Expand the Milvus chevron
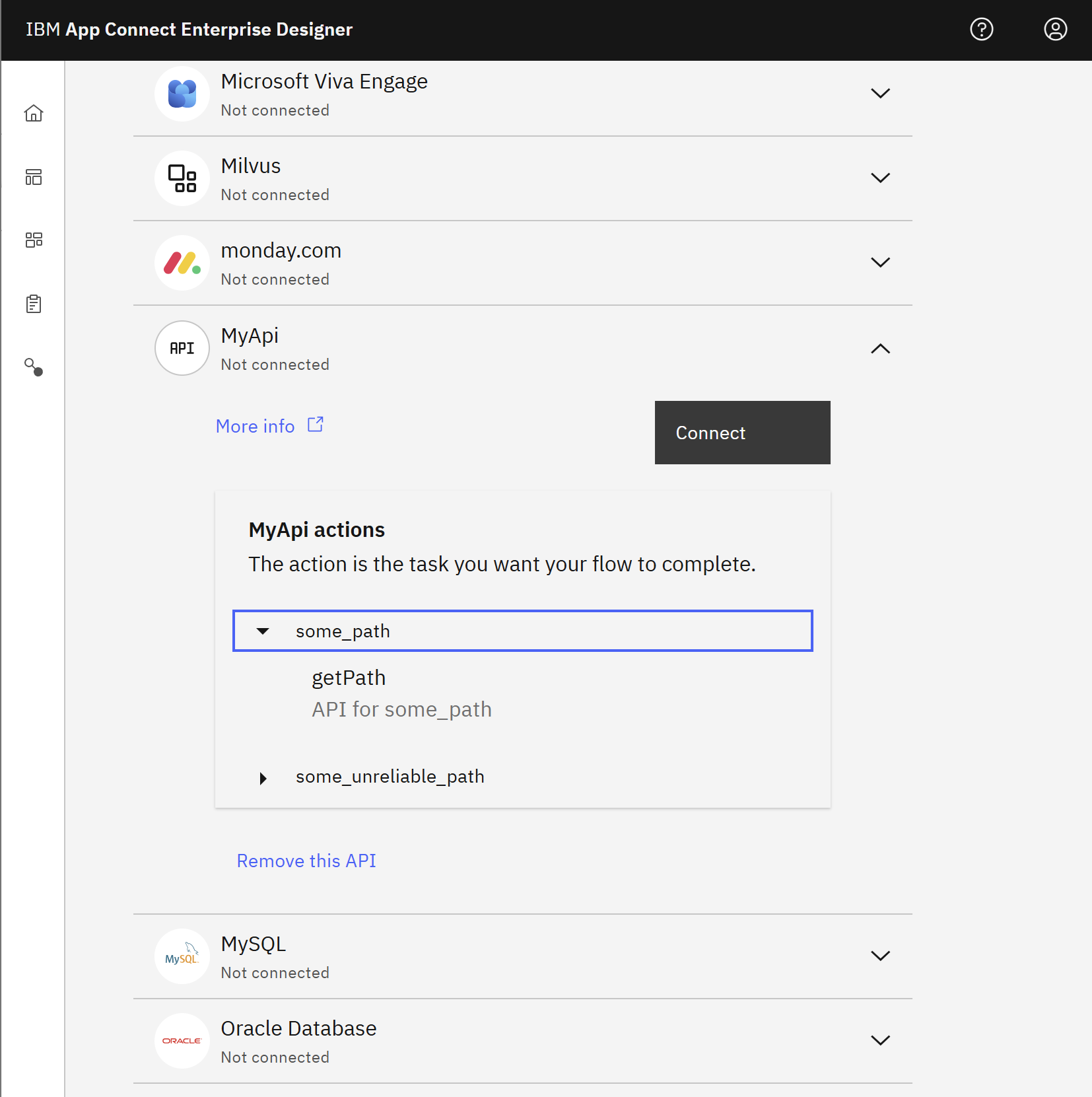The width and height of the screenshot is (1092, 1097). click(x=880, y=178)
